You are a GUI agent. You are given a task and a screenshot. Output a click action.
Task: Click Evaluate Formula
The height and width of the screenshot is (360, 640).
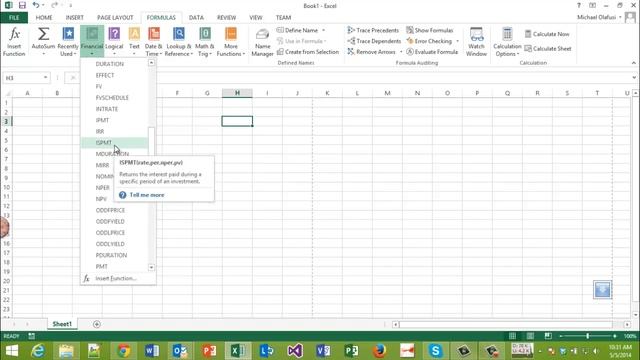[x=432, y=52]
